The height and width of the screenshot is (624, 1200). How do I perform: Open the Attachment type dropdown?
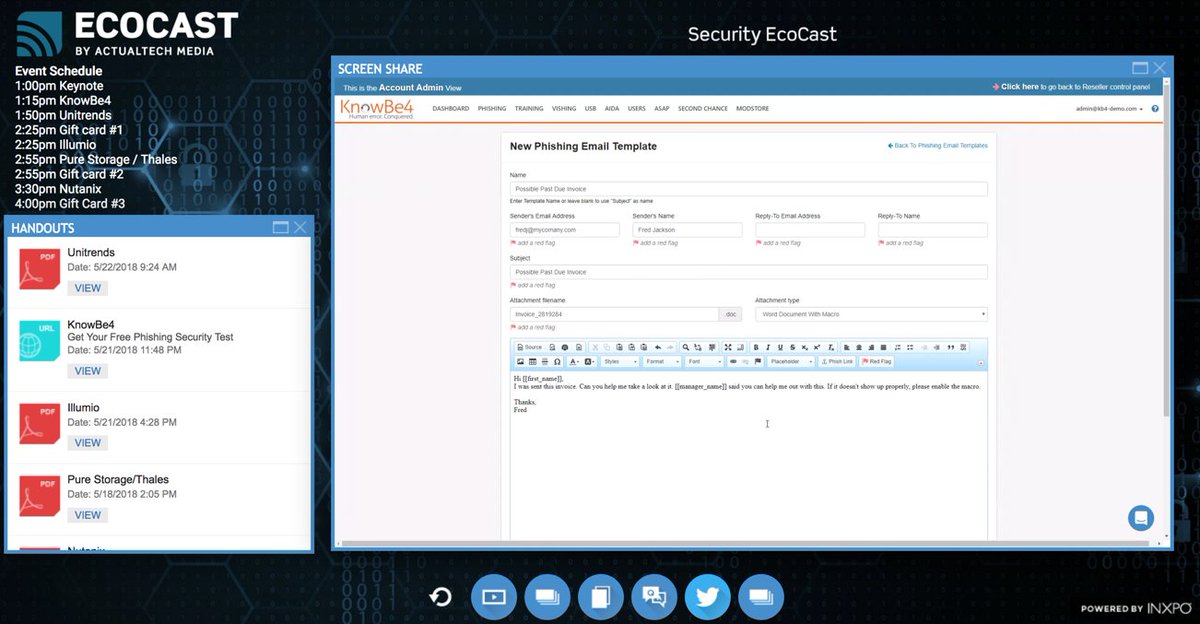[871, 314]
